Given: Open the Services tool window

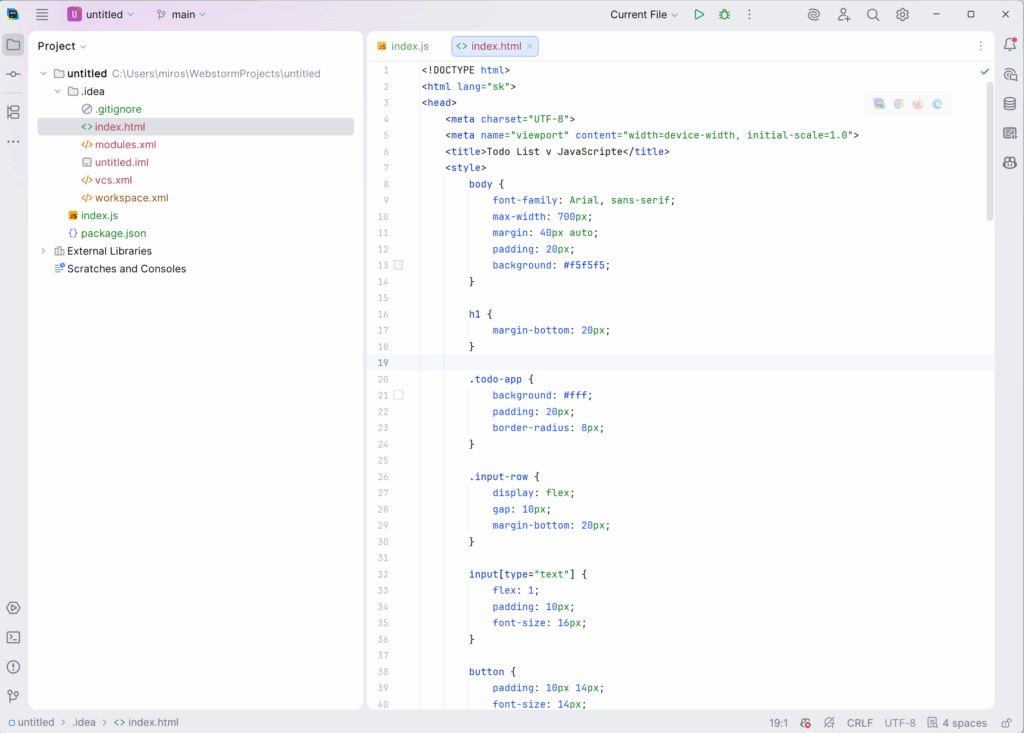Looking at the screenshot, I should point(13,608).
